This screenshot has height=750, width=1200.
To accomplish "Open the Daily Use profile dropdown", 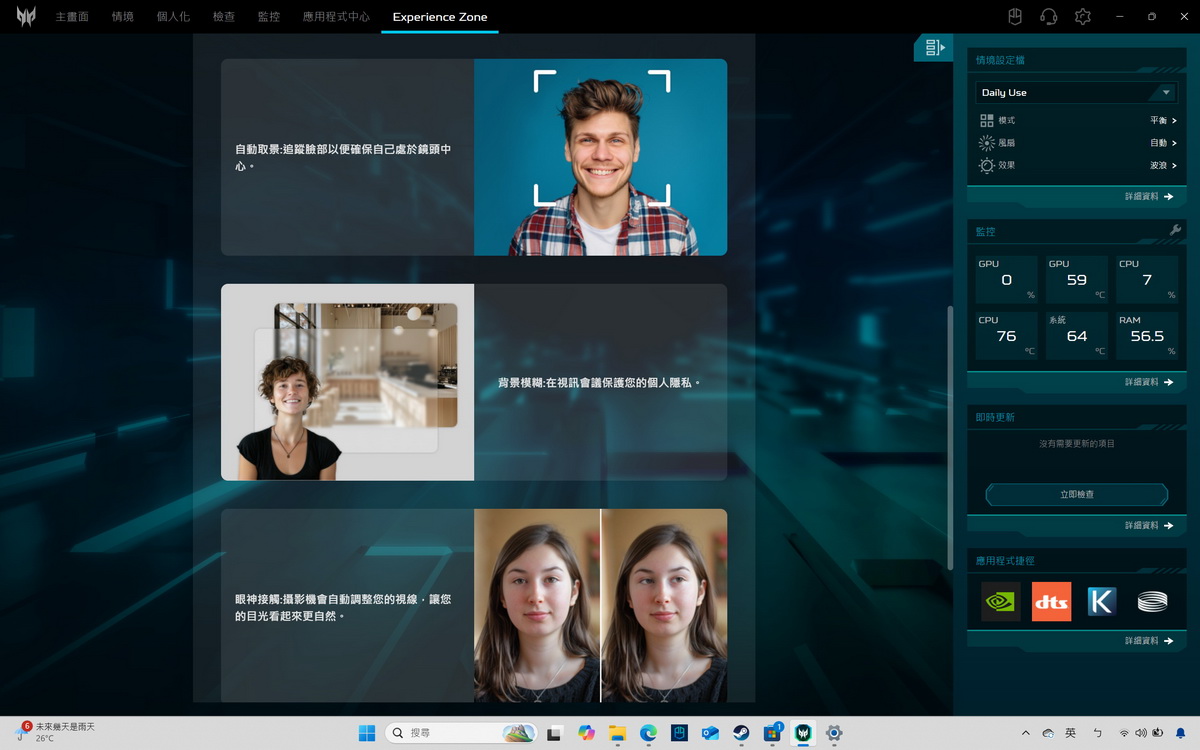I will pyautogui.click(x=1076, y=92).
